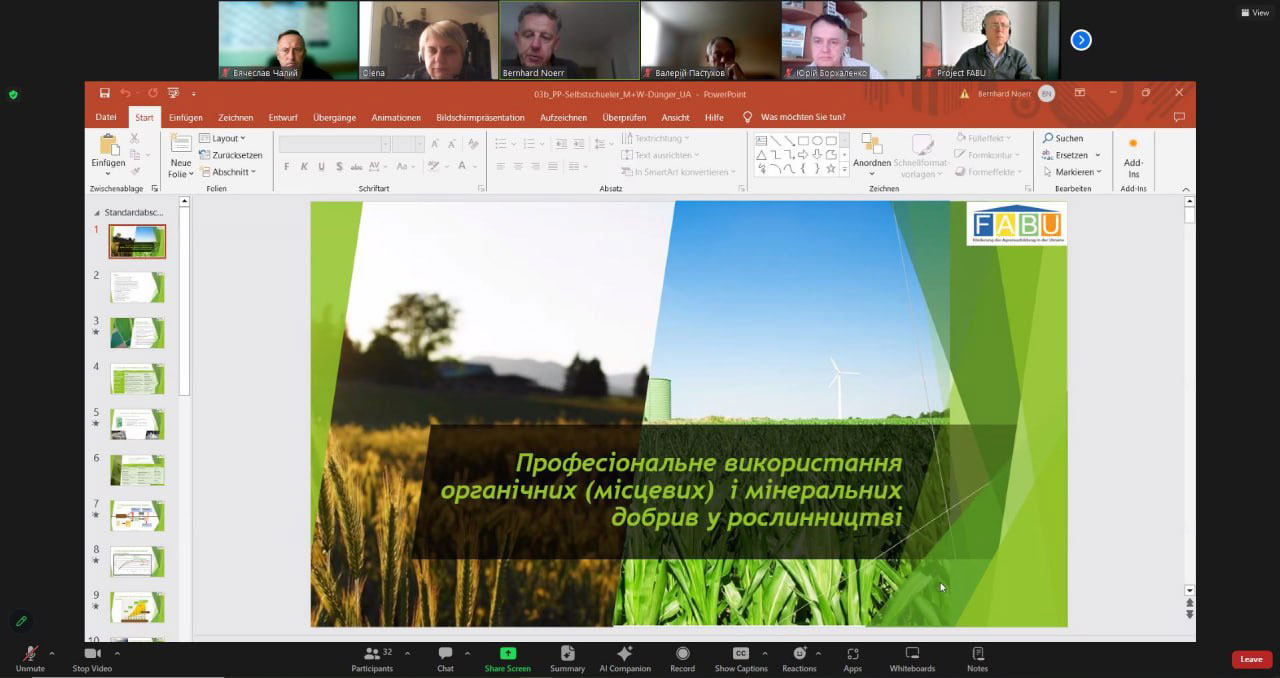This screenshot has width=1280, height=678.
Task: Open the Reactions menu
Action: [799, 658]
